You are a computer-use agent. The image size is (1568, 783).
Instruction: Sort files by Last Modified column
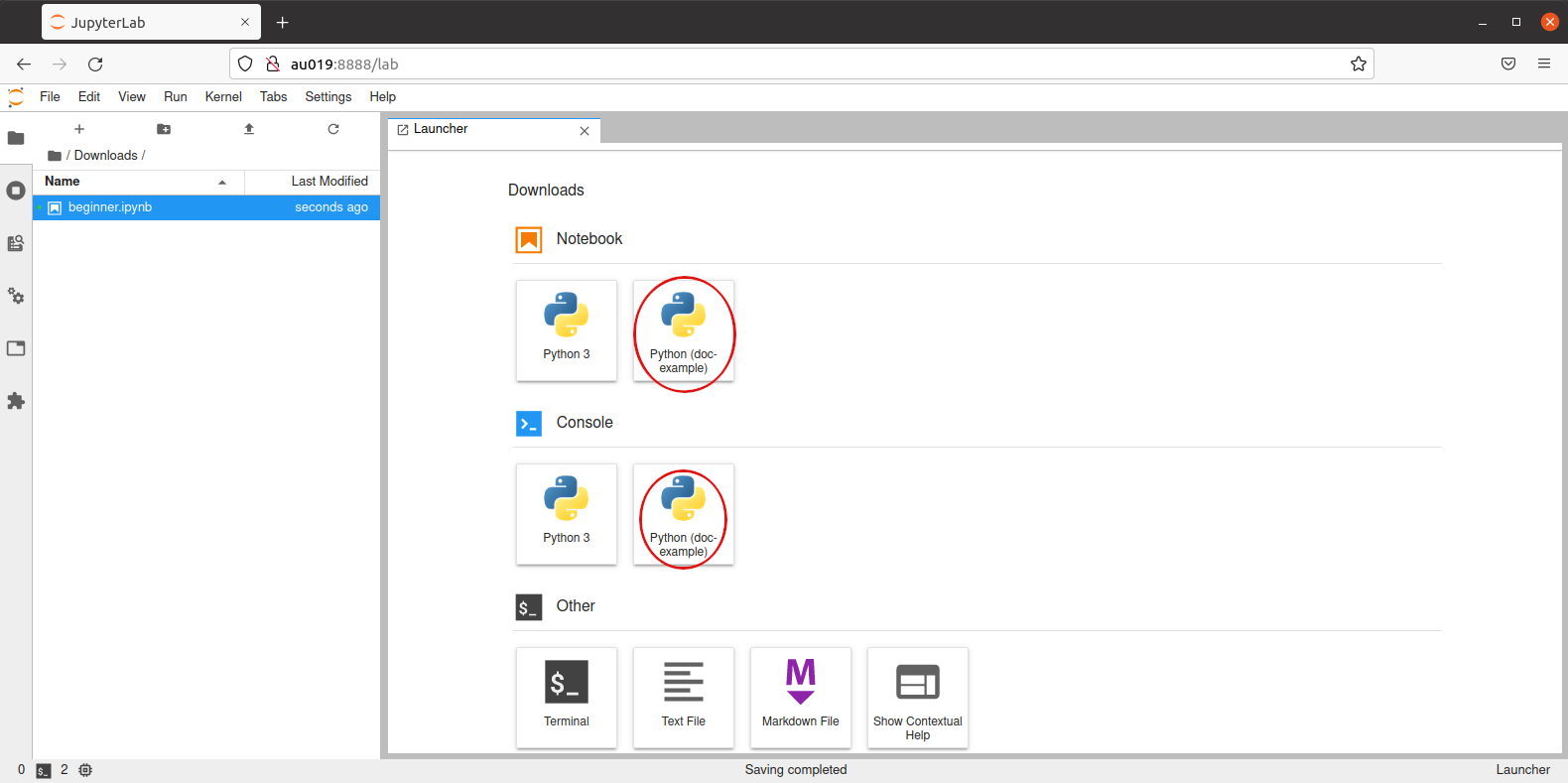tap(313, 182)
